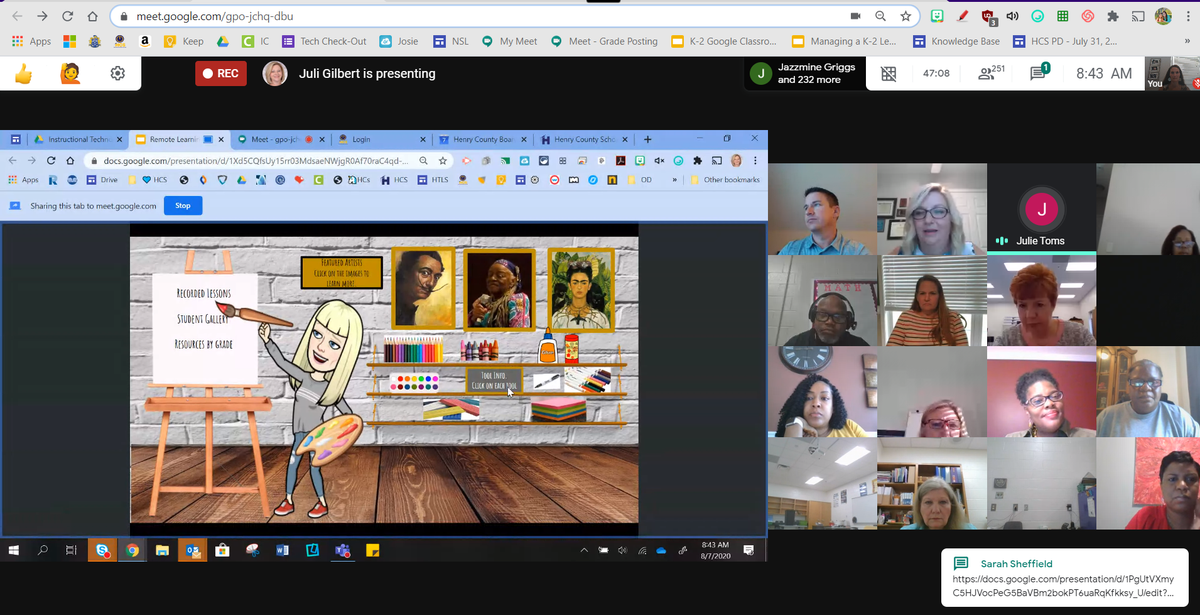The height and width of the screenshot is (615, 1200).
Task: Open the Josie bookmark
Action: pyautogui.click(x=399, y=41)
